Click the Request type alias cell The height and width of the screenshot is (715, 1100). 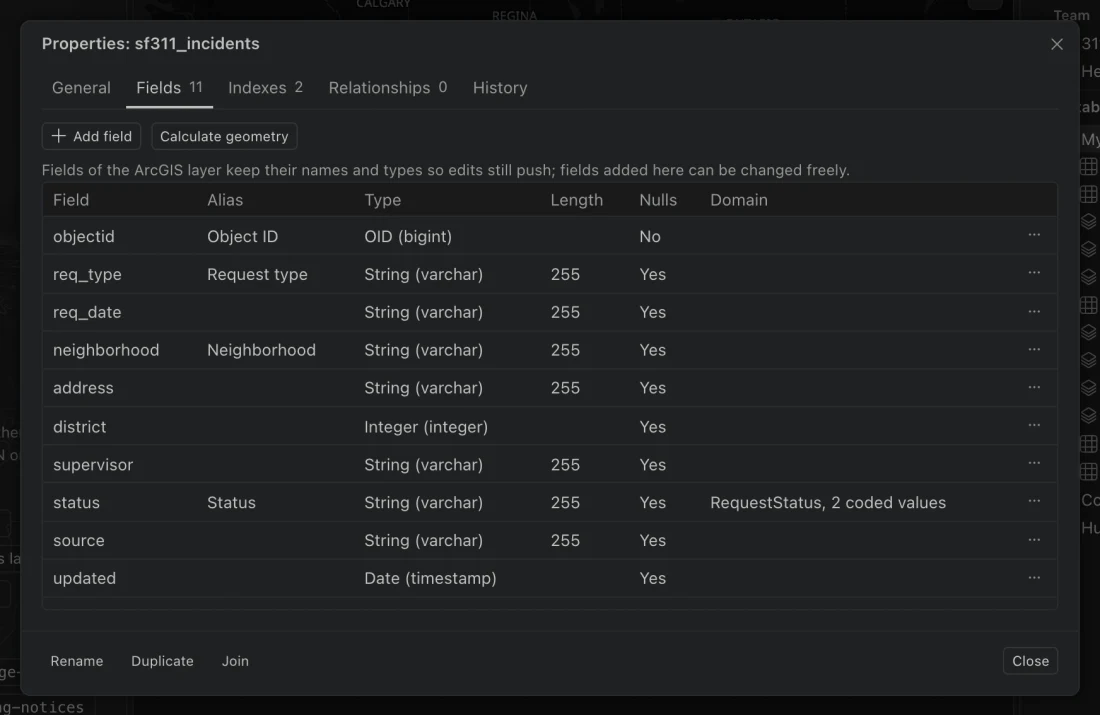257,274
